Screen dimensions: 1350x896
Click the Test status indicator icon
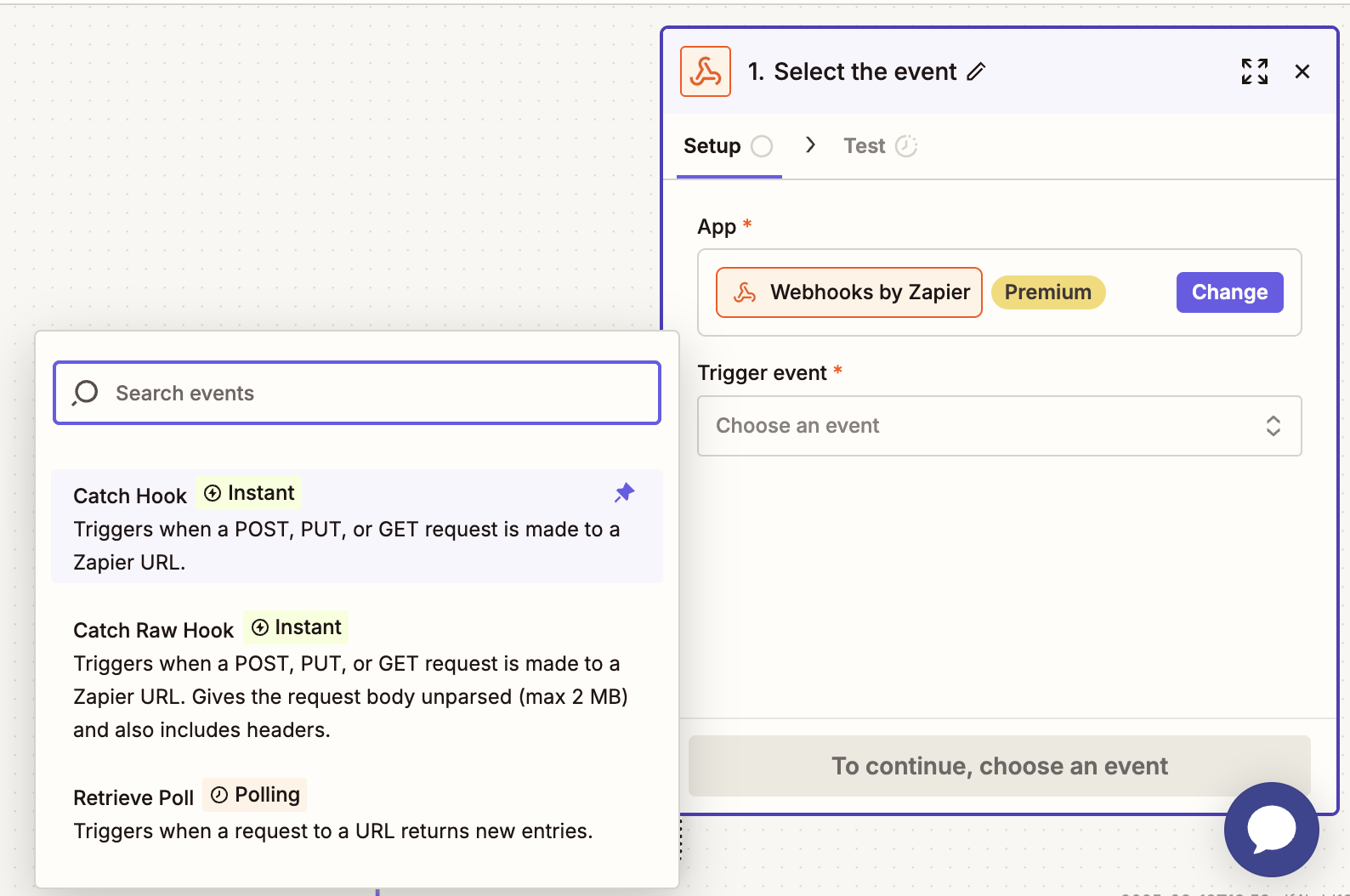coord(906,146)
